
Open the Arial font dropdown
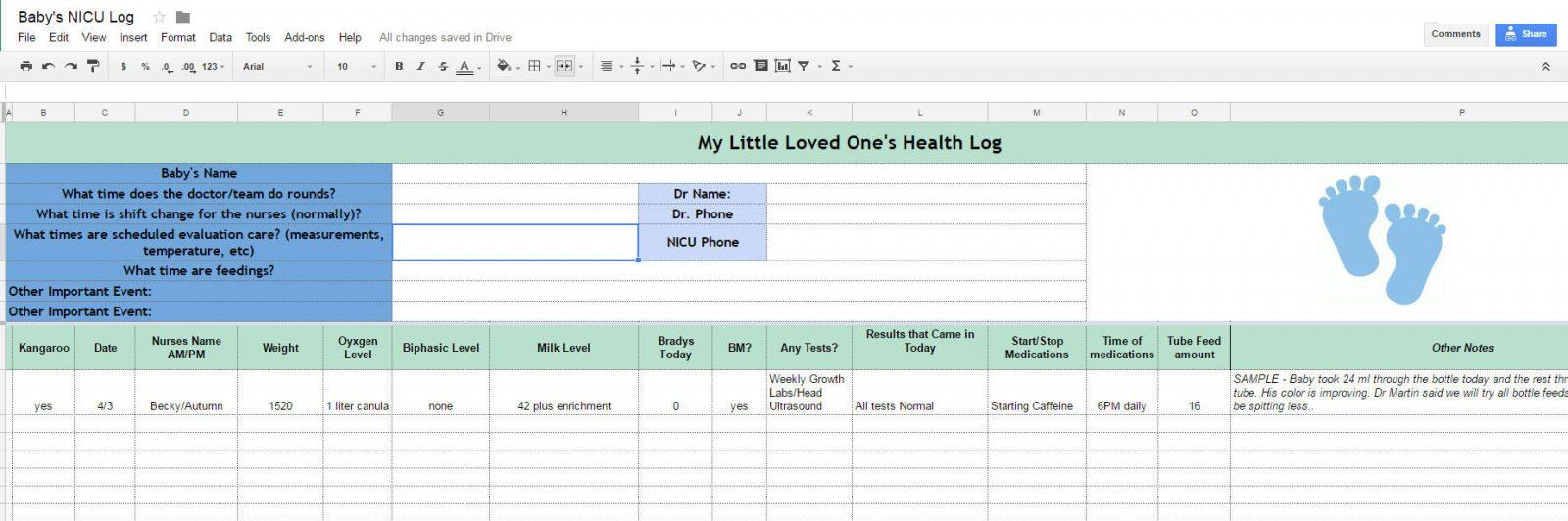coord(278,67)
